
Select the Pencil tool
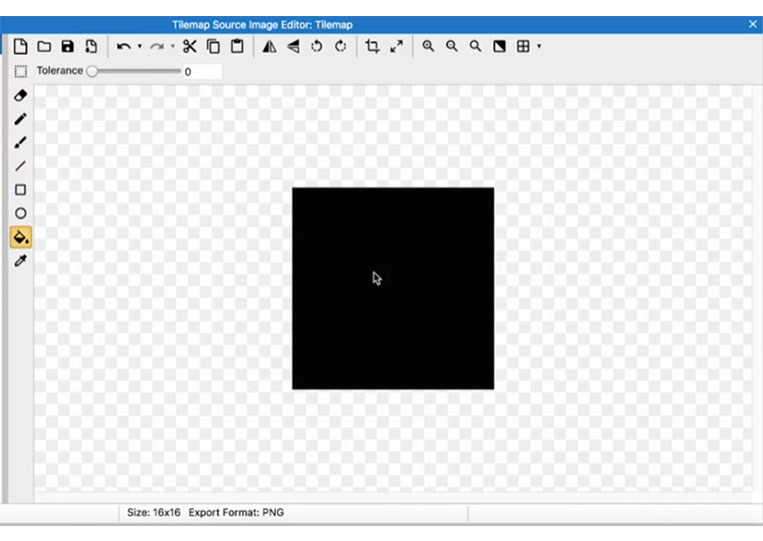pos(20,119)
